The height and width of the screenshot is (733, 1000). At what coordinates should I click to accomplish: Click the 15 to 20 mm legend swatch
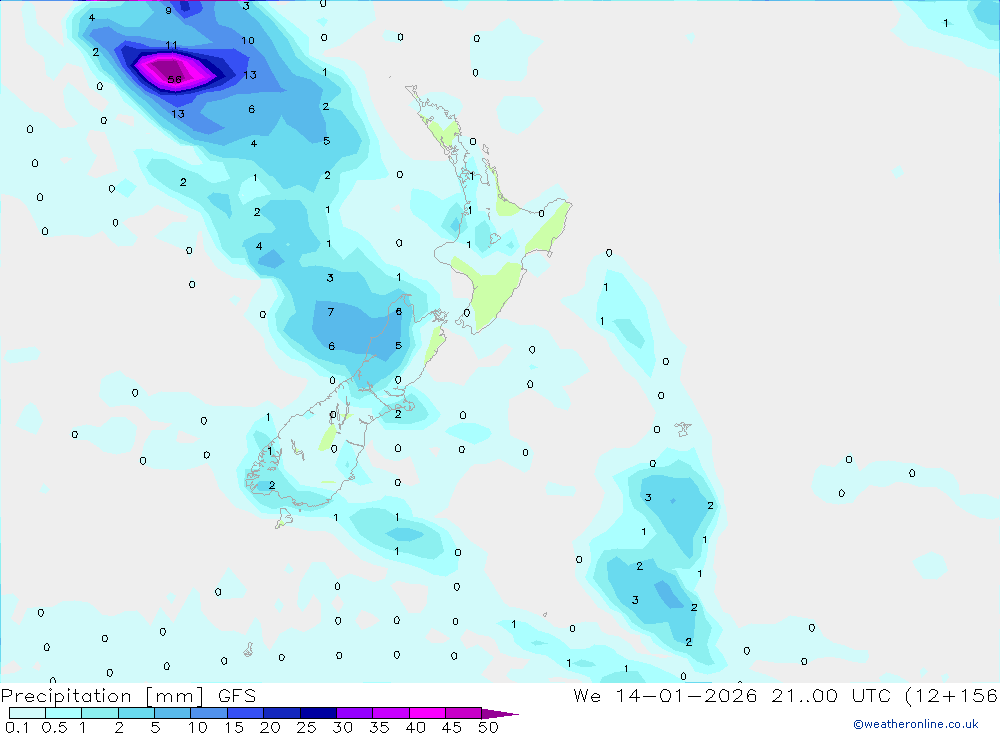(x=245, y=713)
